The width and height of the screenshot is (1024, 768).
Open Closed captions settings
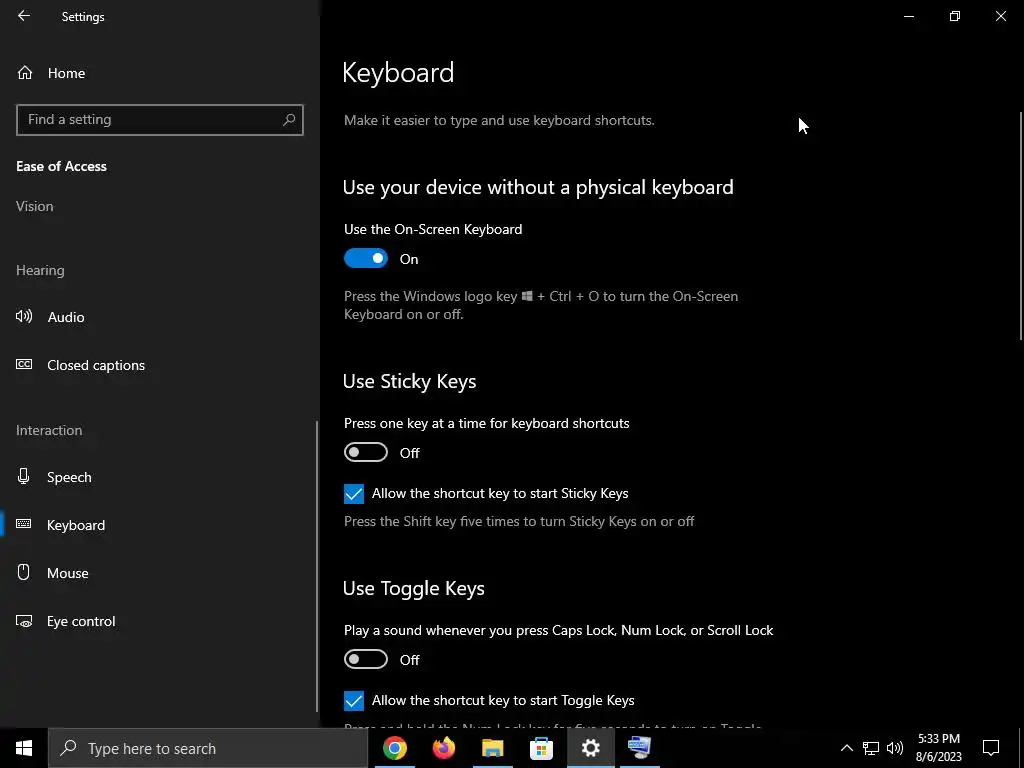point(96,365)
